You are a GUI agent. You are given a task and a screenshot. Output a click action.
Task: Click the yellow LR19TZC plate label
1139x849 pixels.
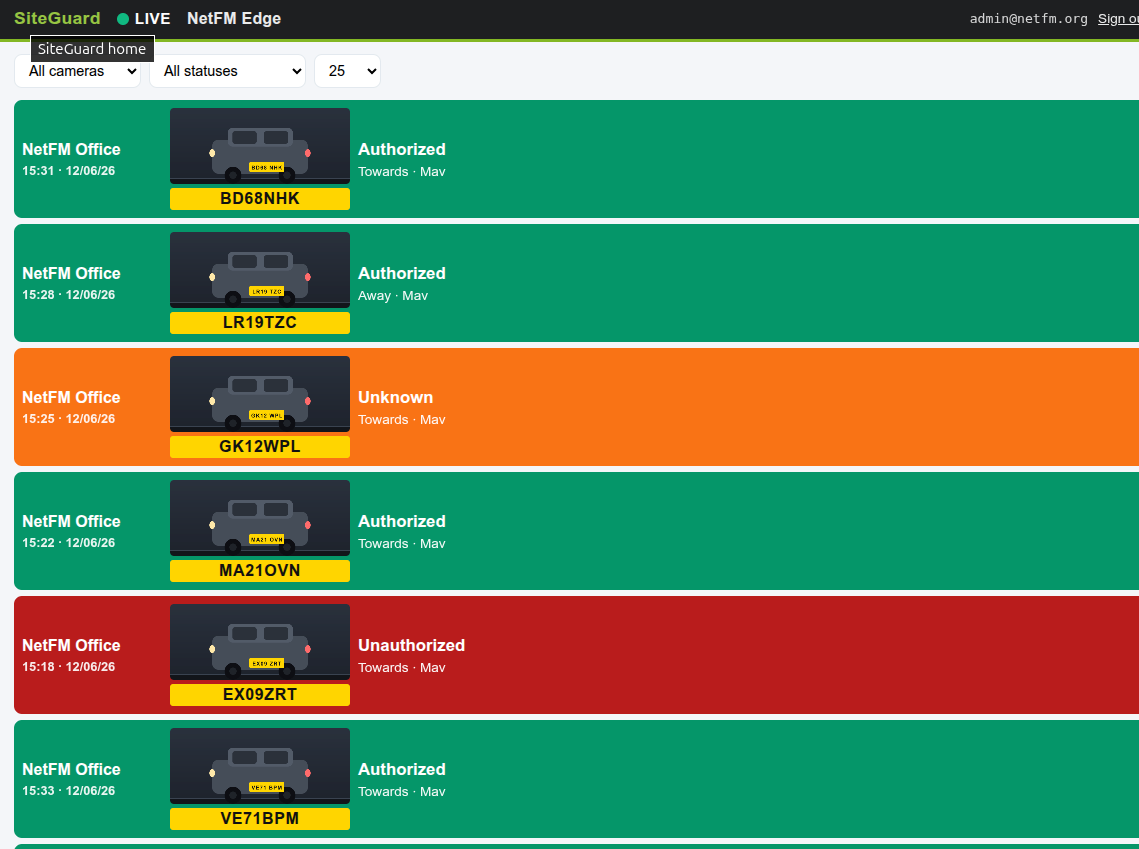pyautogui.click(x=260, y=323)
